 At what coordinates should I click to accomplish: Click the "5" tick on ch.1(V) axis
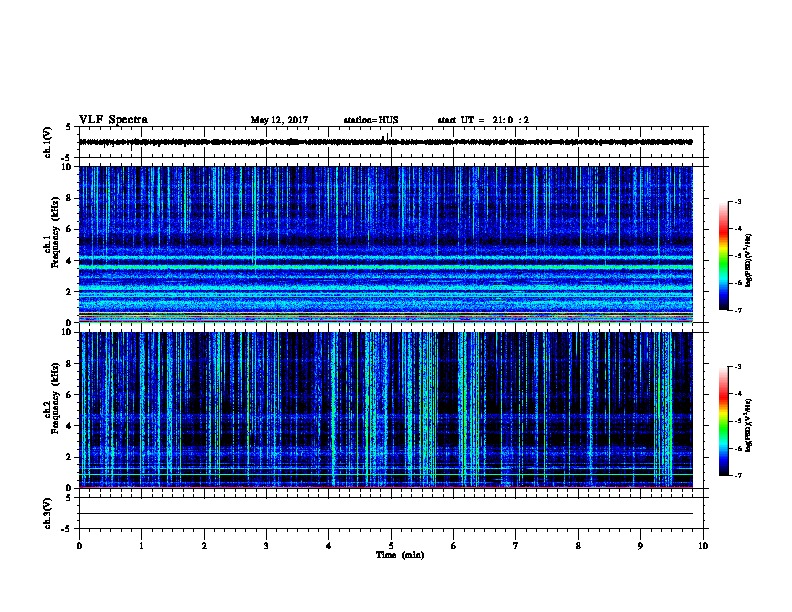tap(68, 127)
